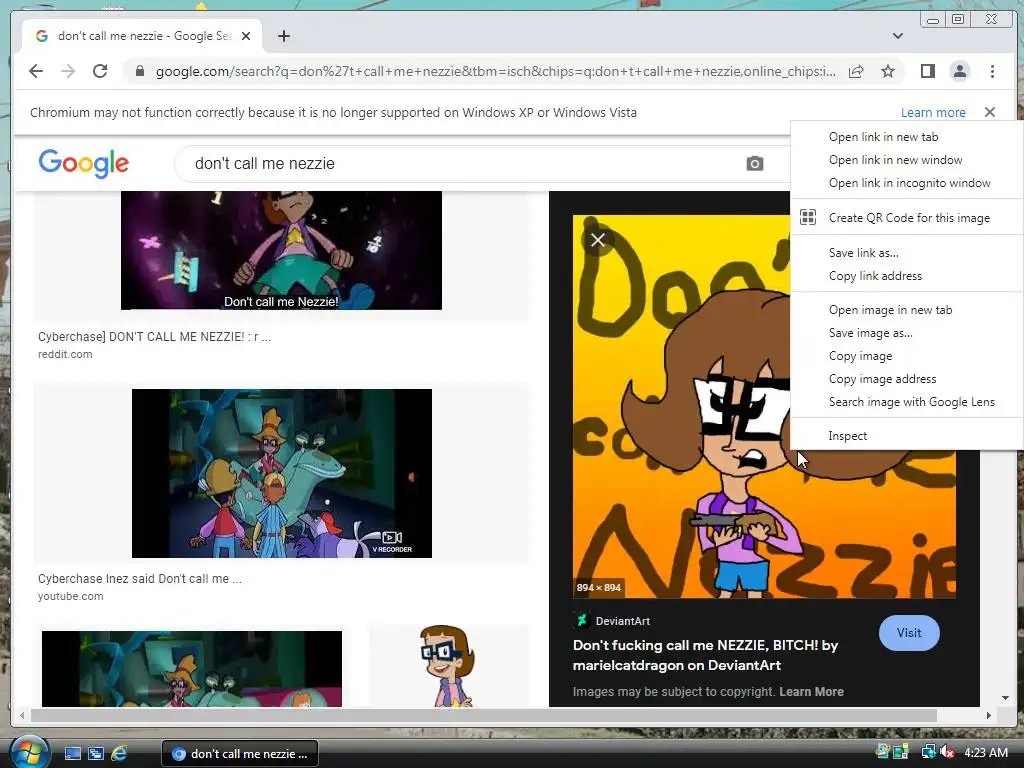Reload the current page

(x=100, y=71)
